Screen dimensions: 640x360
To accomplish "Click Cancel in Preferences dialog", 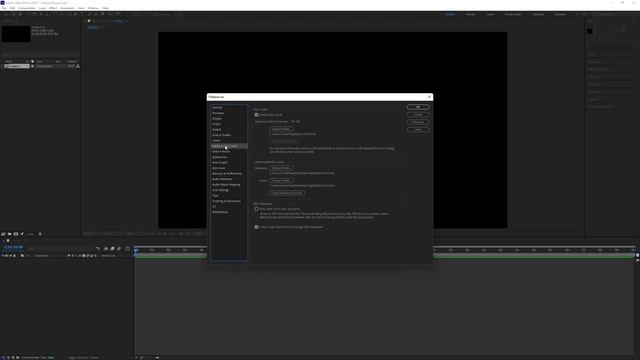I will pyautogui.click(x=418, y=115).
